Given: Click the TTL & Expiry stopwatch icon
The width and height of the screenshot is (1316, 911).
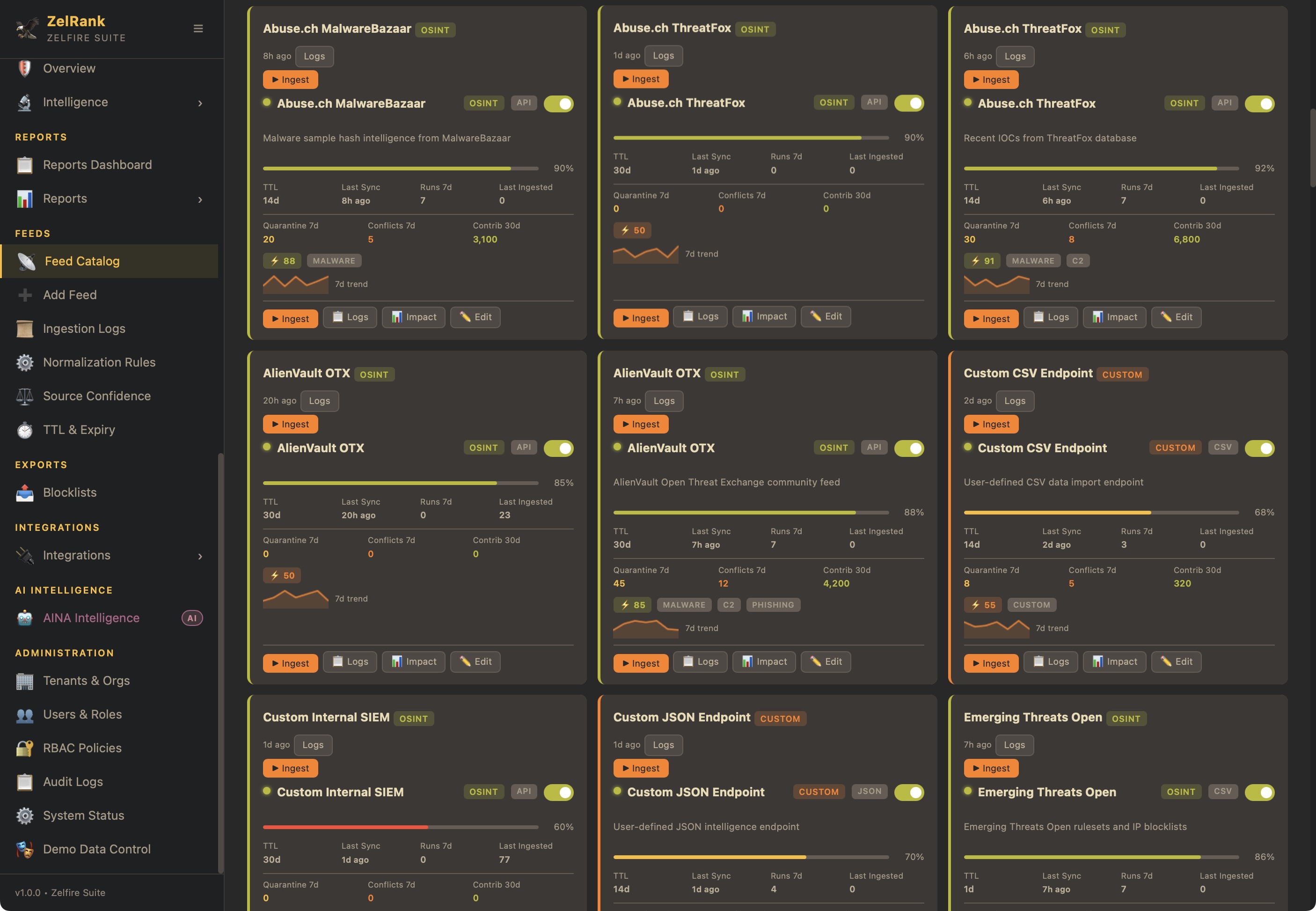Looking at the screenshot, I should [24, 430].
